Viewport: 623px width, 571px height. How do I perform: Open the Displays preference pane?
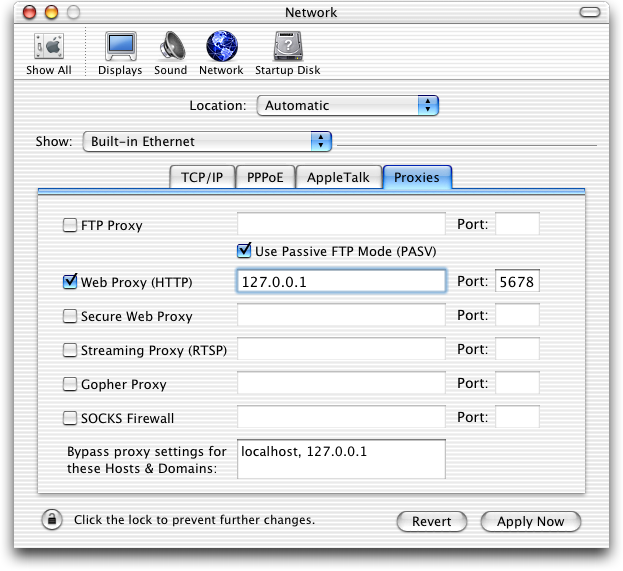[120, 54]
